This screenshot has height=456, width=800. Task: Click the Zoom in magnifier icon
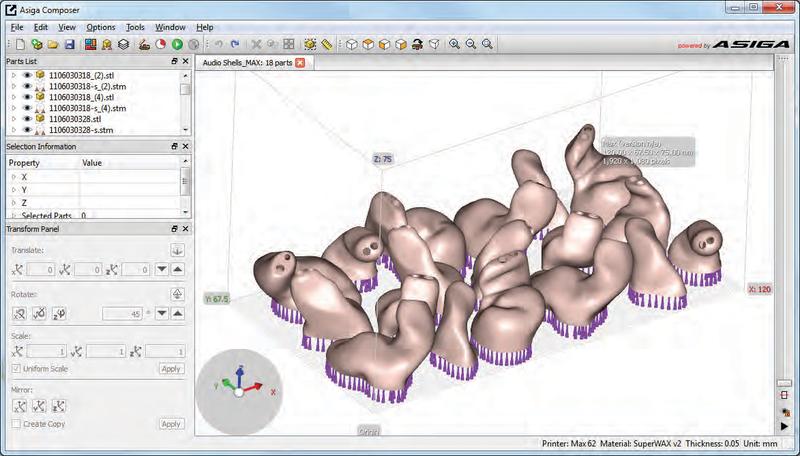454,44
